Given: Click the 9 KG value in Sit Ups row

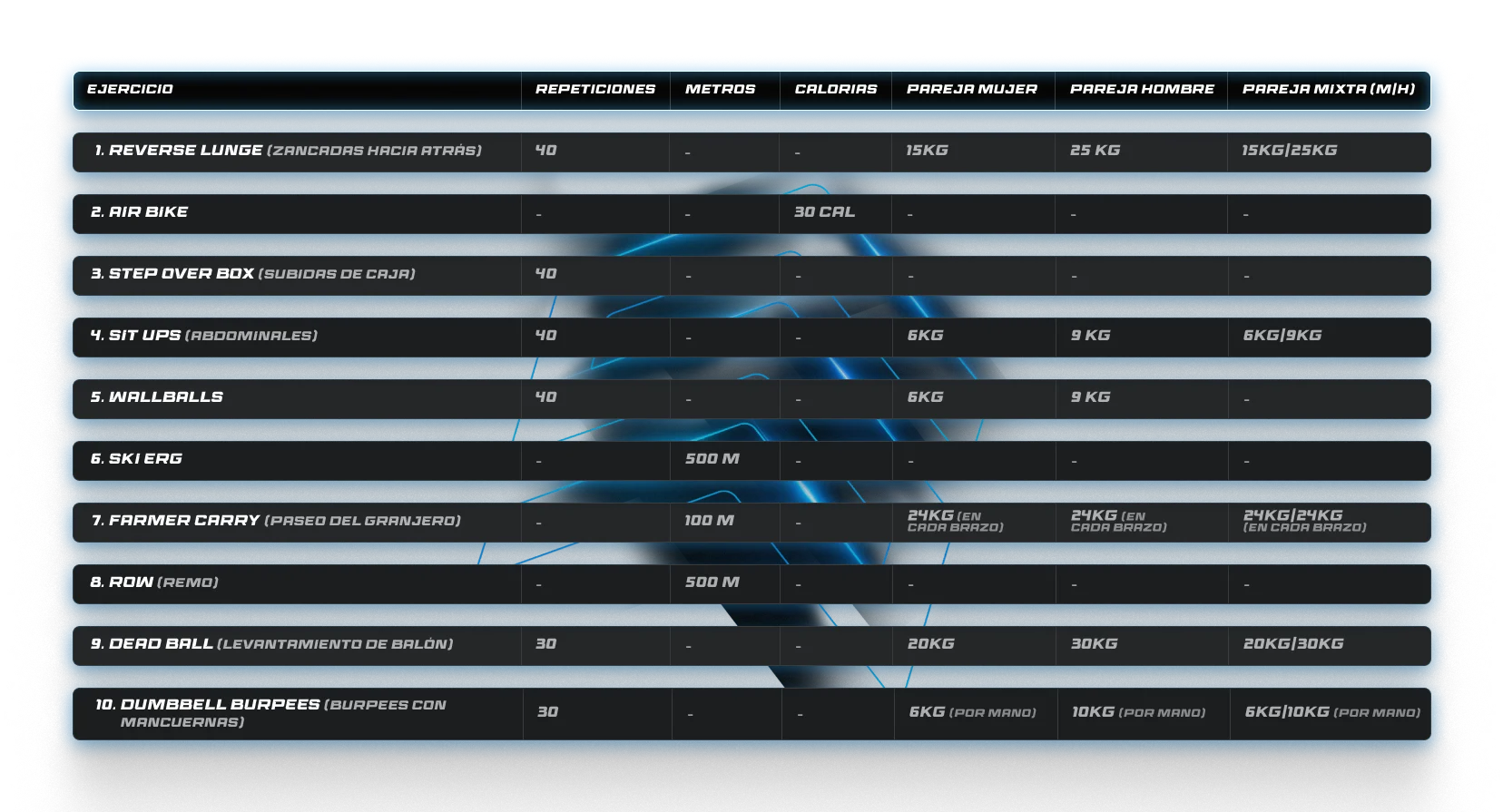Looking at the screenshot, I should [1090, 336].
